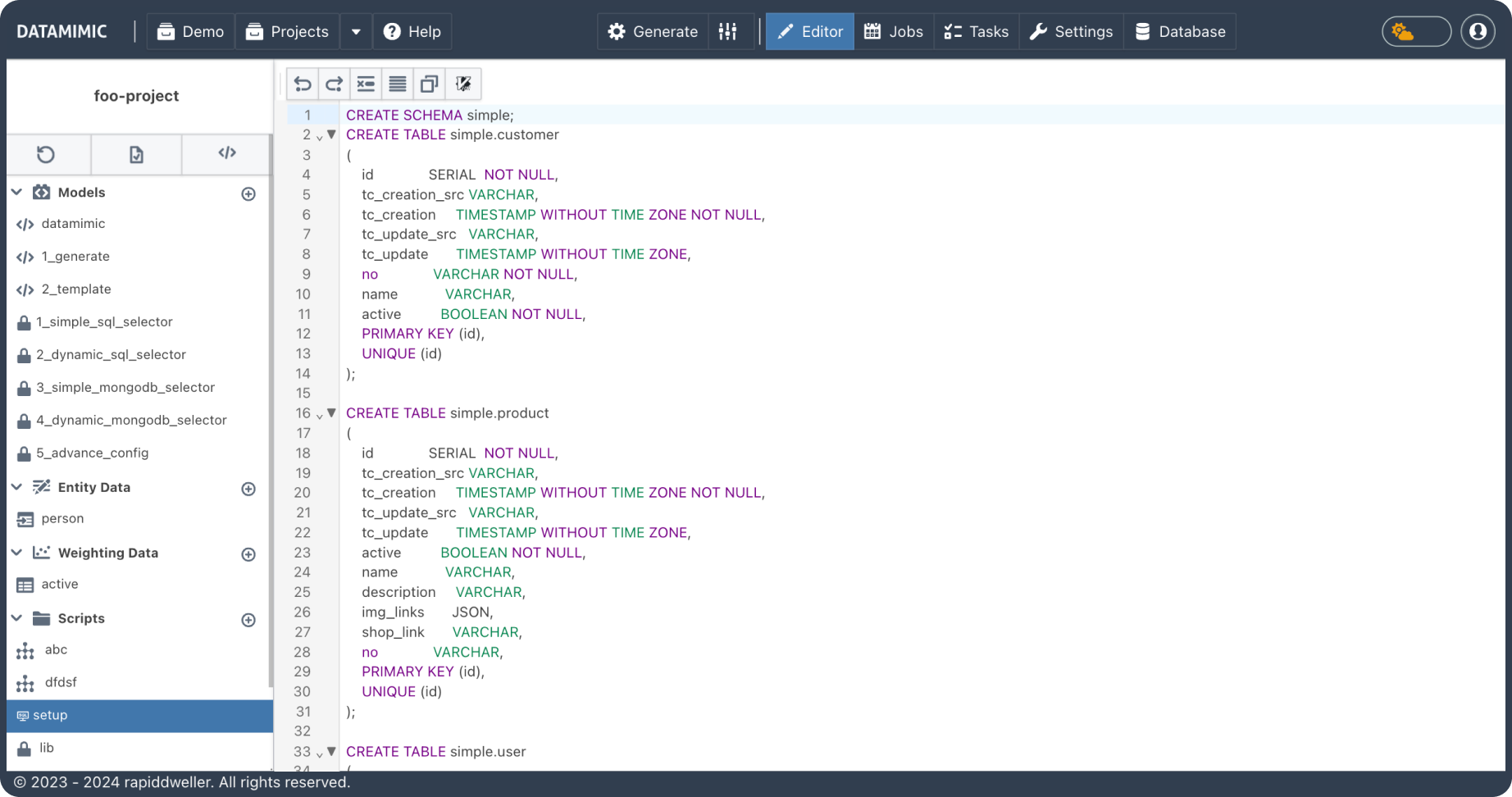
Task: Click the copy icon in editor toolbar
Action: [429, 84]
